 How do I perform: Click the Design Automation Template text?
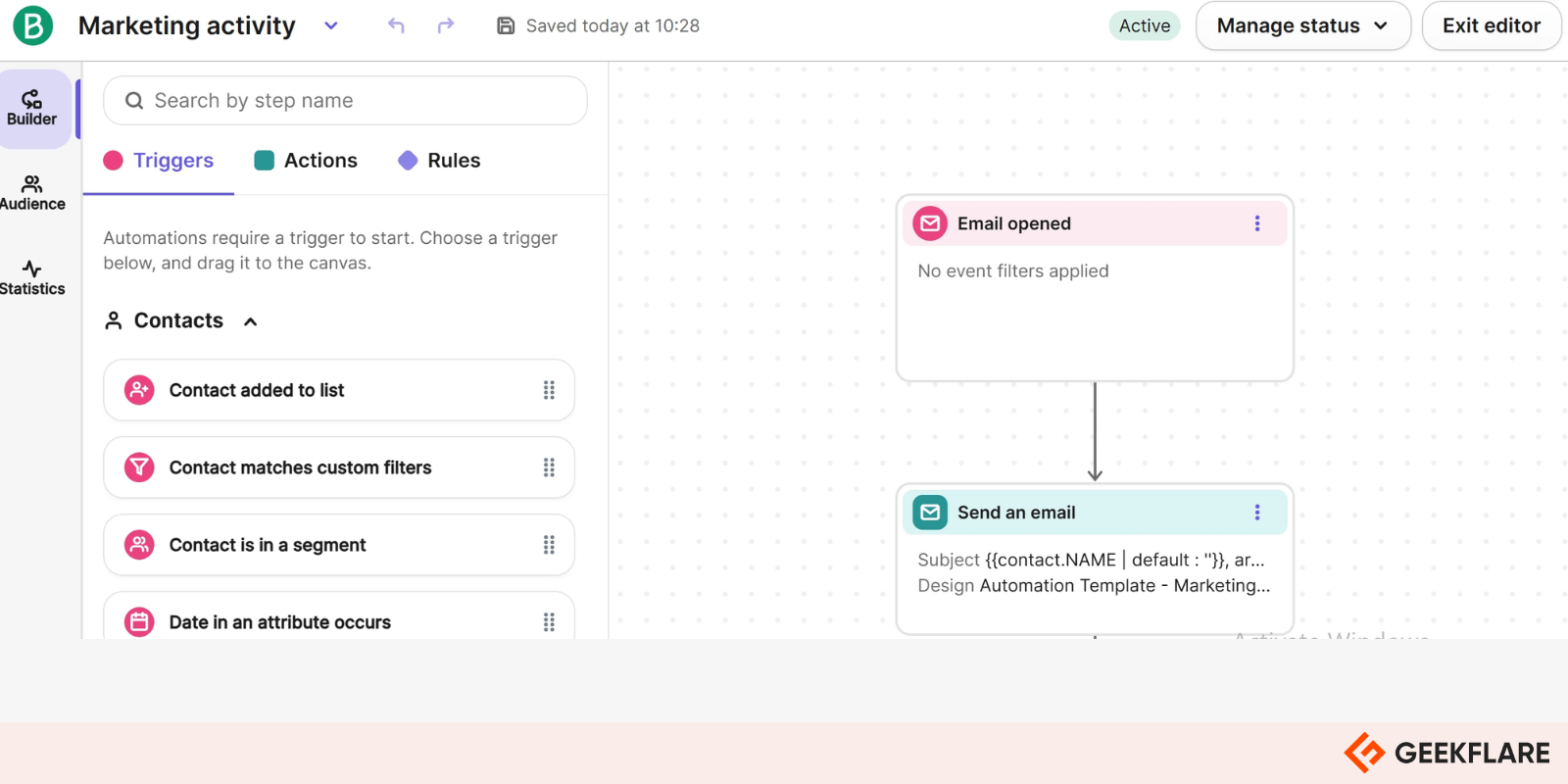tap(1094, 586)
